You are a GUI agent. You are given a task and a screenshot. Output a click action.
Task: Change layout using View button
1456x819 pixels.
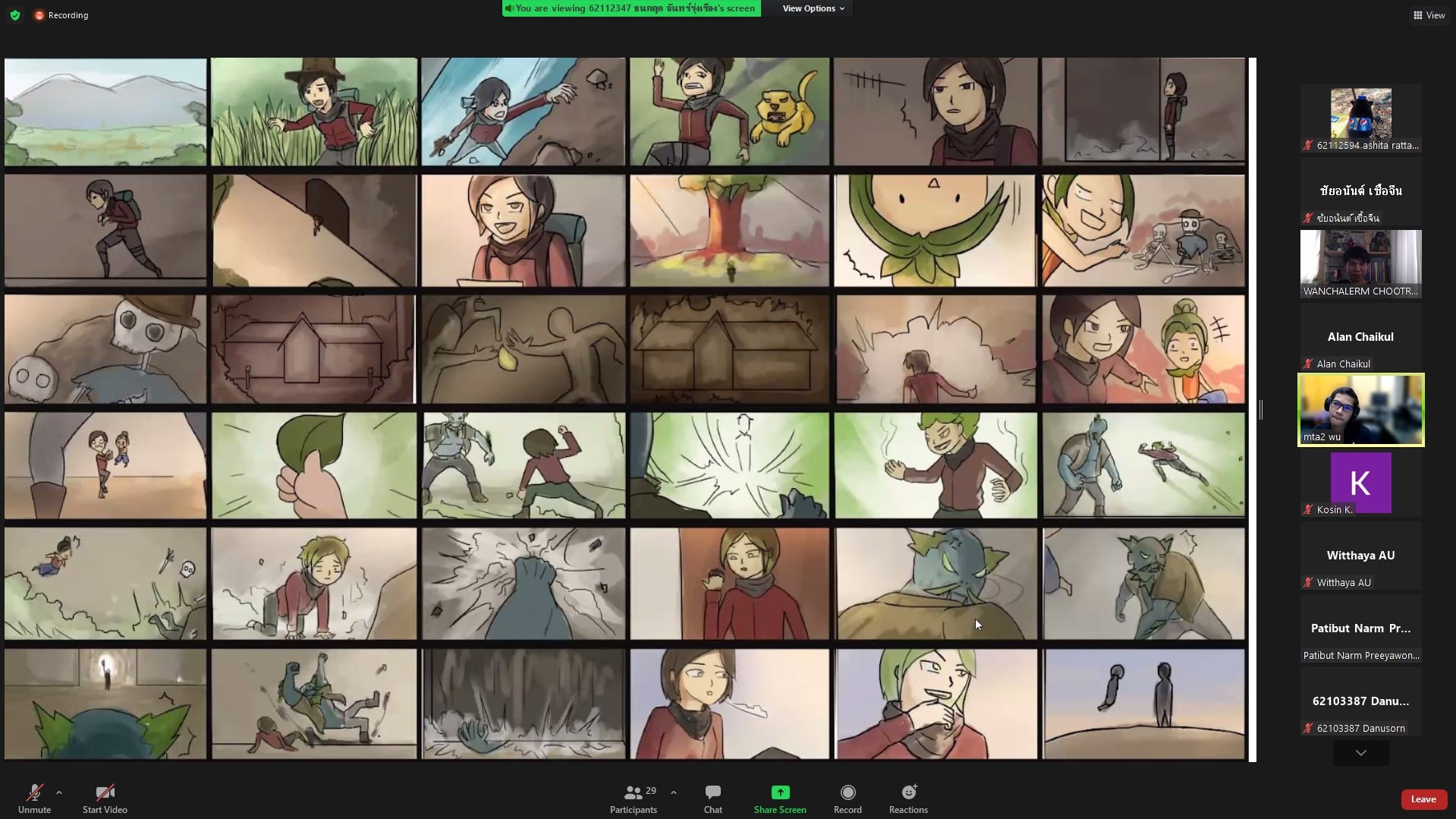click(1429, 15)
